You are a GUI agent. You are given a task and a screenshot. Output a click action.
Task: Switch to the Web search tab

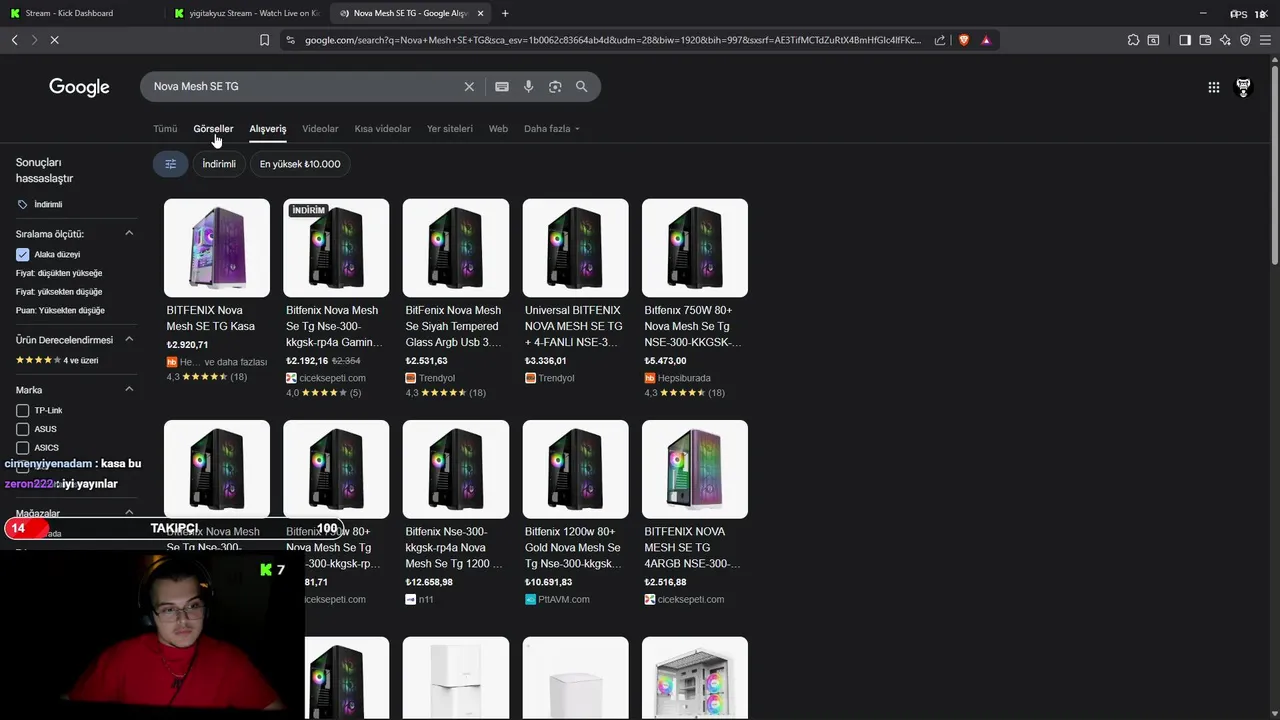coord(498,129)
